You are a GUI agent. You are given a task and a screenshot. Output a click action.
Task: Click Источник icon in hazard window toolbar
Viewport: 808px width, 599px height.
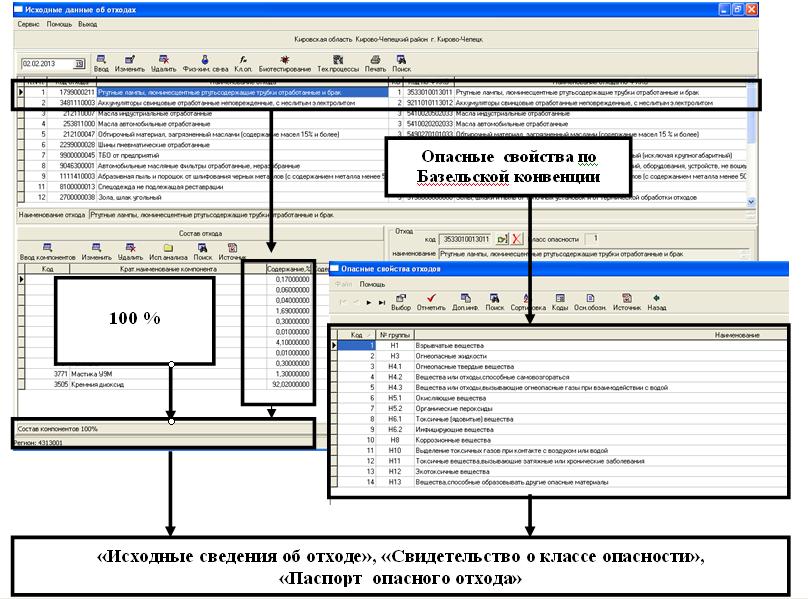pyautogui.click(x=625, y=301)
